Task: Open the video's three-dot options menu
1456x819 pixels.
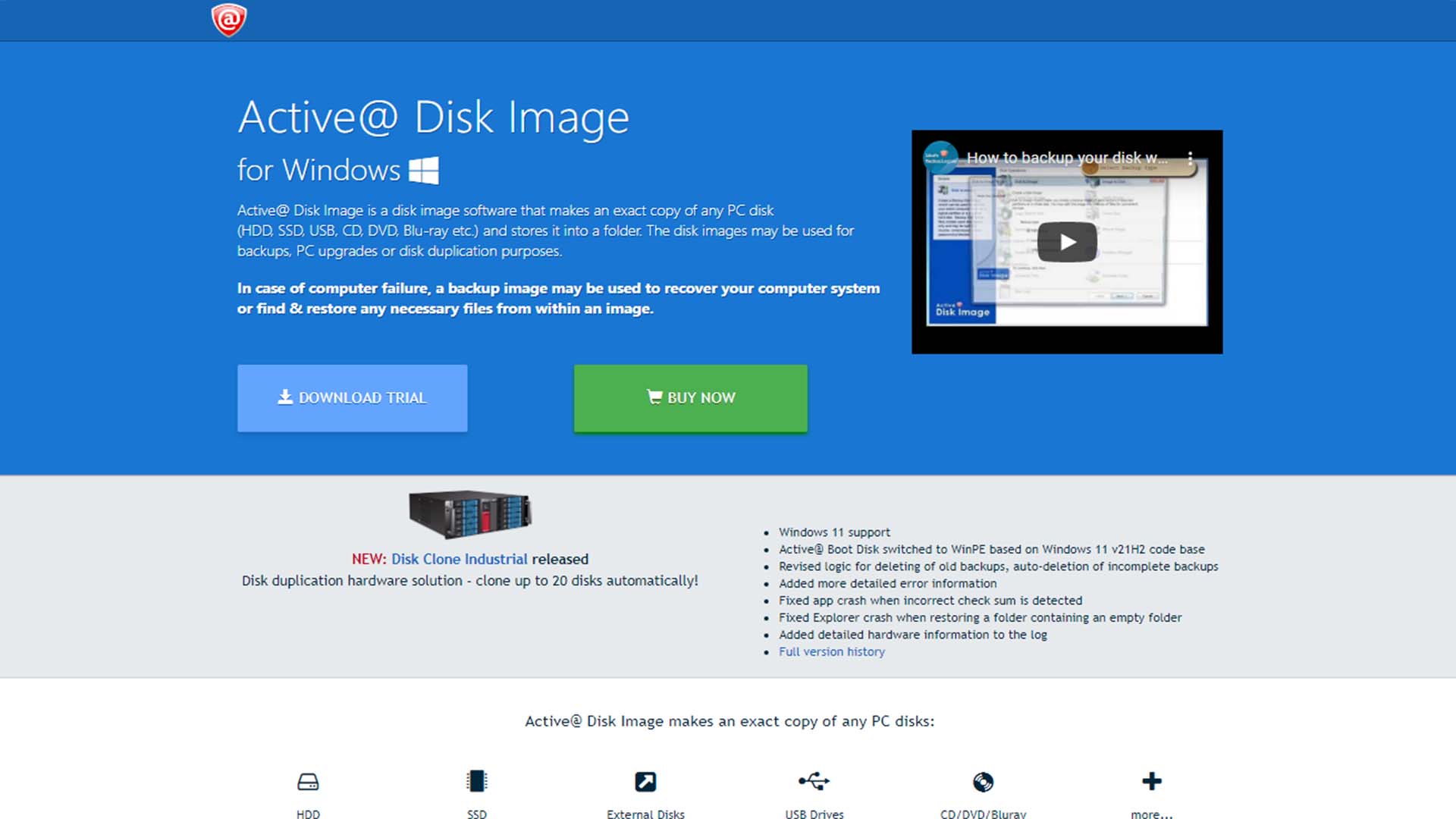Action: coord(1192,159)
